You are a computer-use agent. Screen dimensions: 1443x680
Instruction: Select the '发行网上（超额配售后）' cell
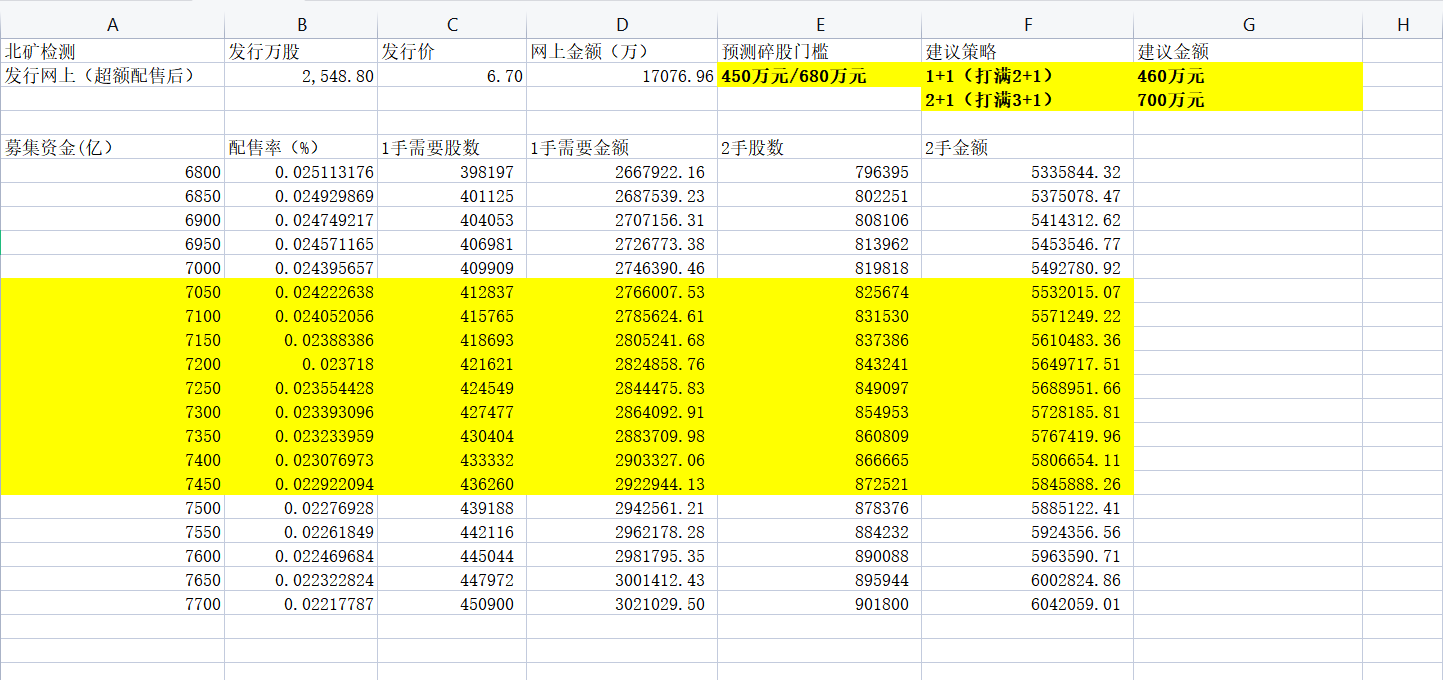coord(112,75)
